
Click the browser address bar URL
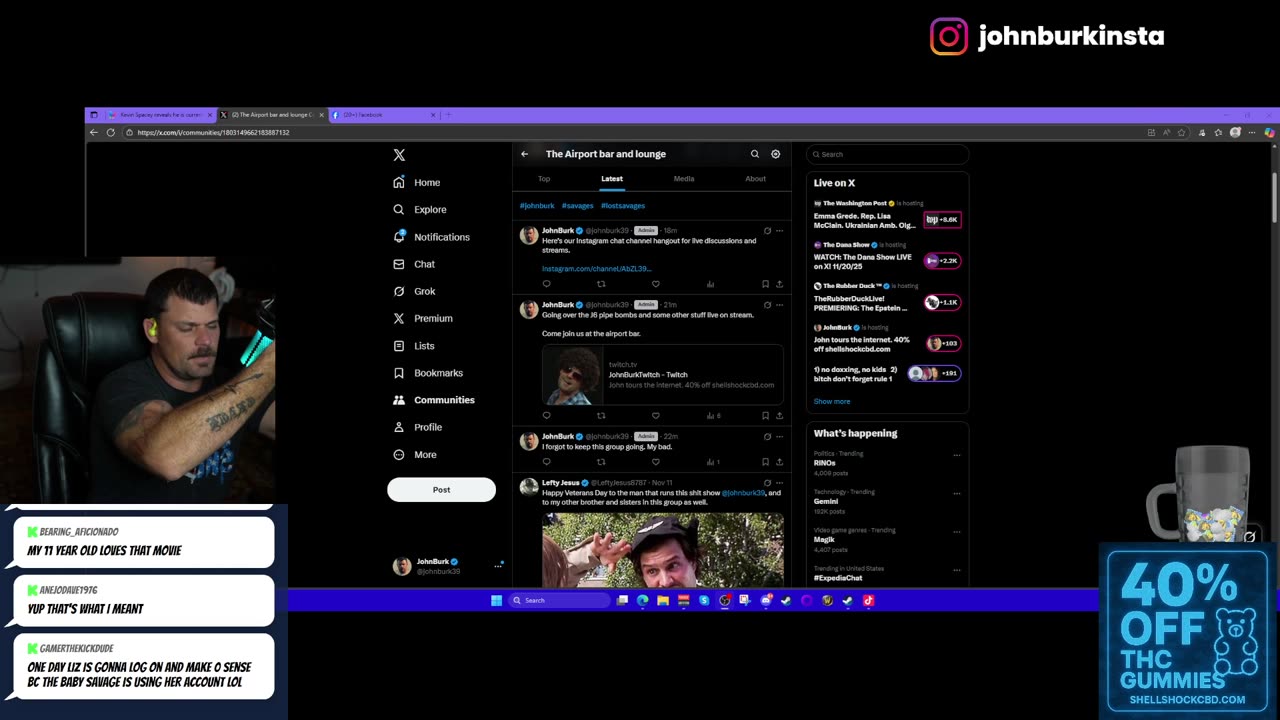click(213, 132)
